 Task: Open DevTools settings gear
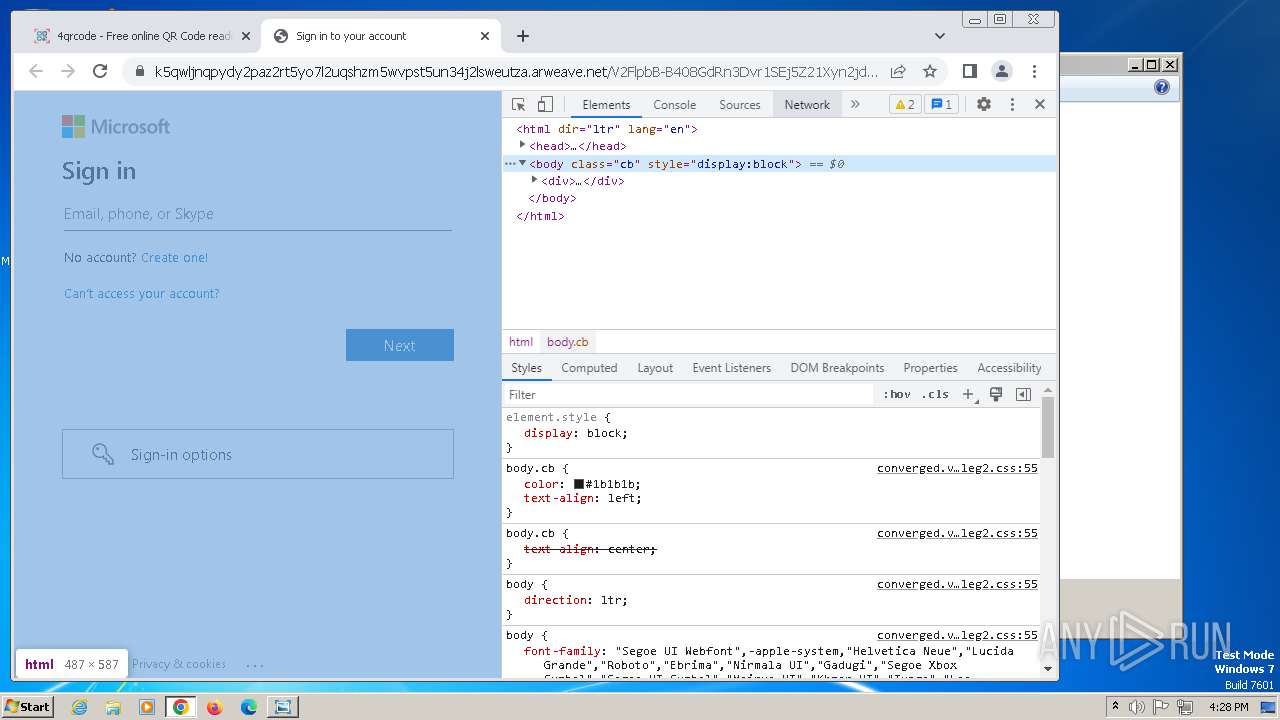984,104
